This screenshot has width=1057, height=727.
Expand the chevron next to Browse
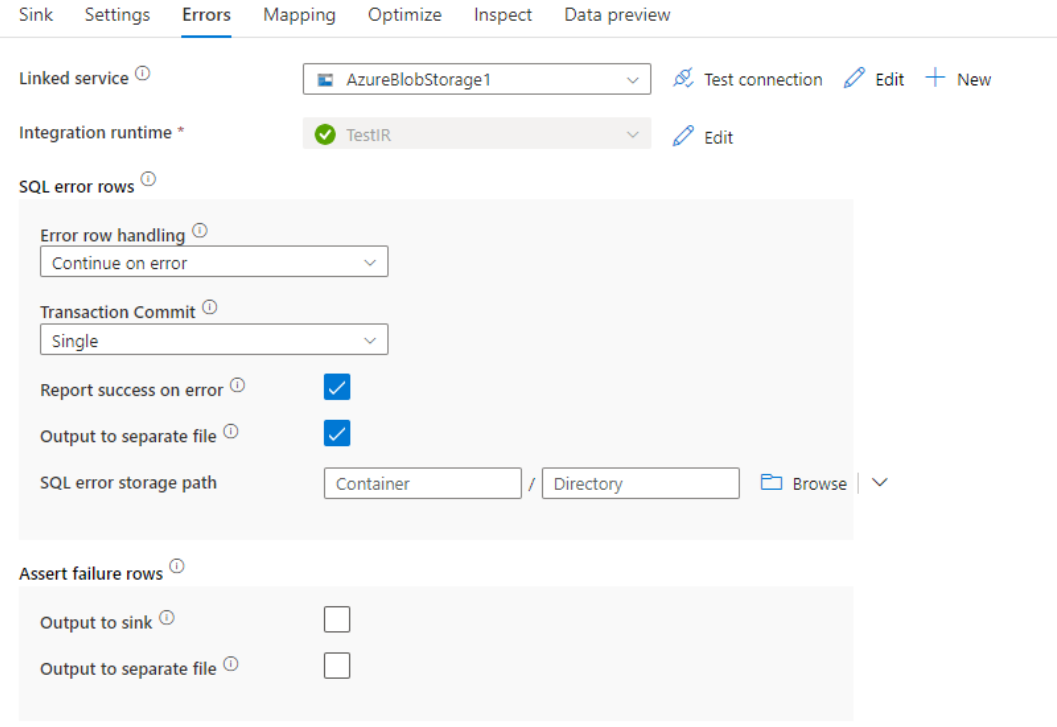click(x=879, y=483)
